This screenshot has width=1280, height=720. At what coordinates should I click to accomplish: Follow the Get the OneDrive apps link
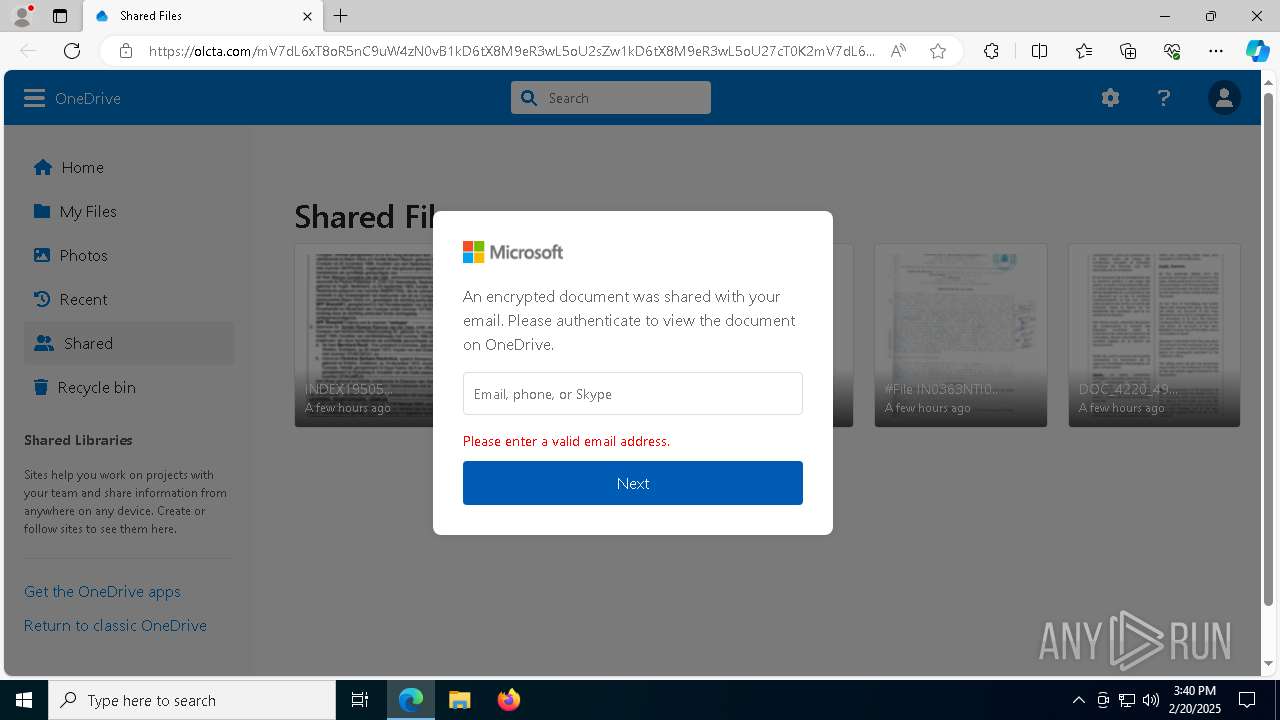[x=102, y=591]
